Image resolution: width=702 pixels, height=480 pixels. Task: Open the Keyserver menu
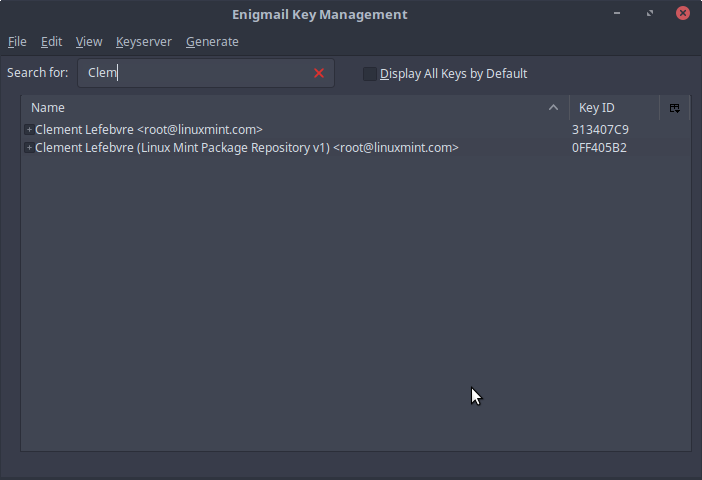pyautogui.click(x=143, y=42)
